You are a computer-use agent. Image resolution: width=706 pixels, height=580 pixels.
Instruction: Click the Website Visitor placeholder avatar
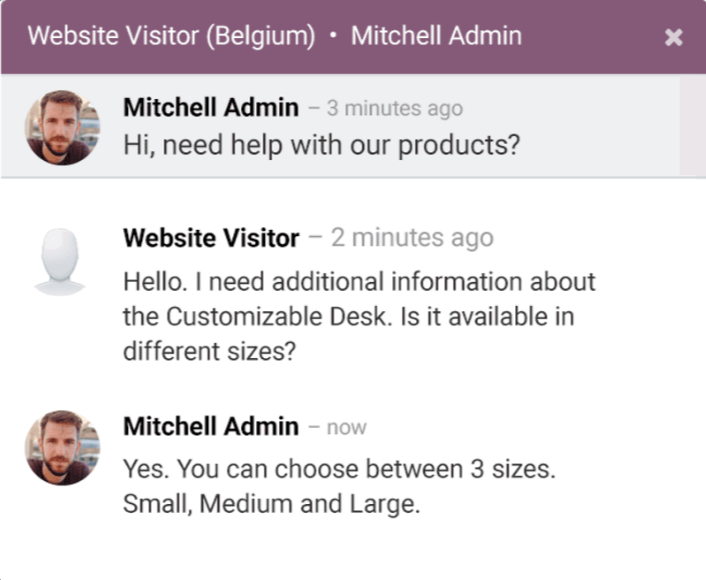click(59, 262)
